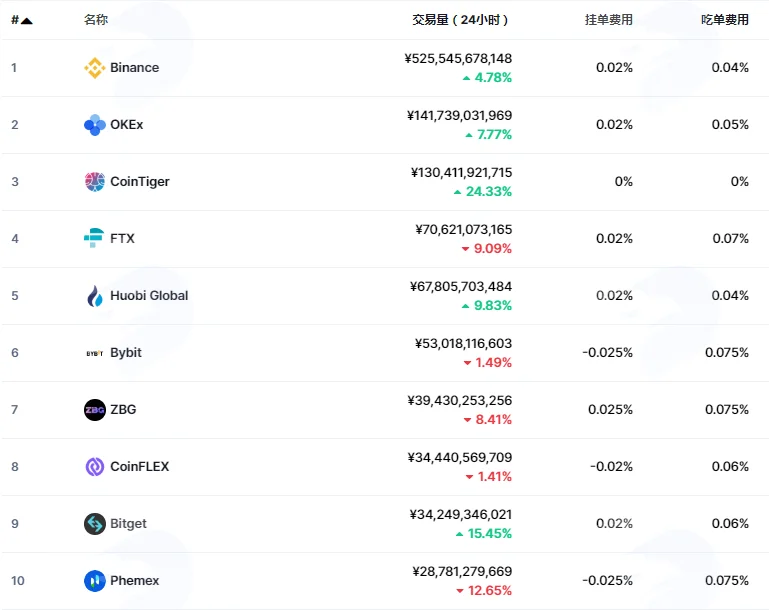Open the Huobi Global name link
This screenshot has width=769, height=610.
coord(149,296)
